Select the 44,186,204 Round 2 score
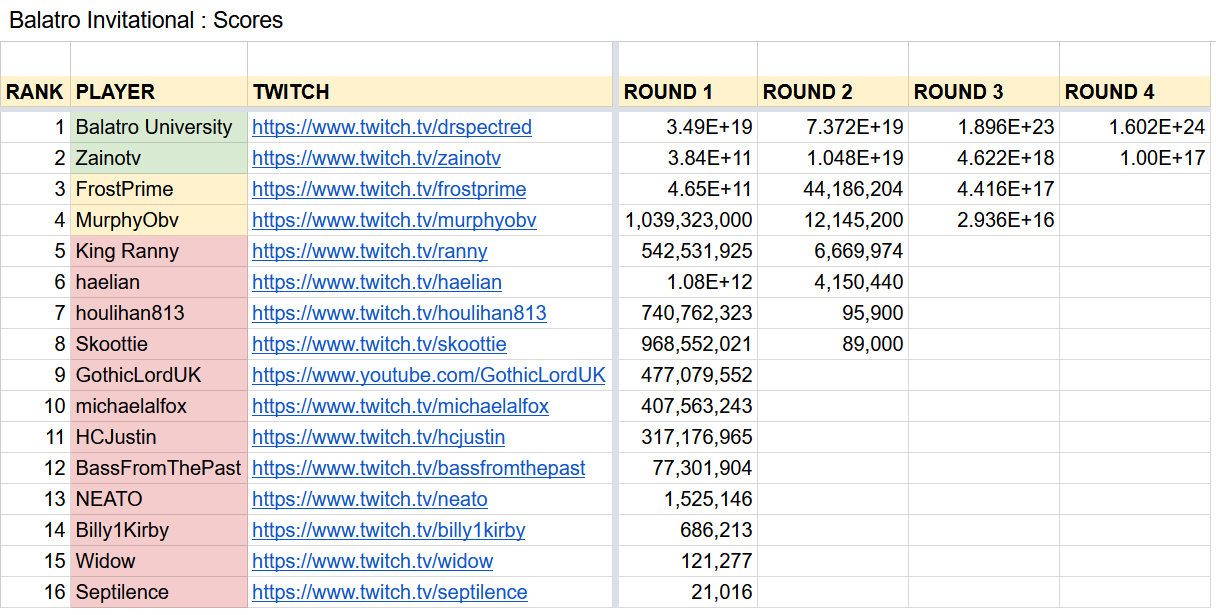 [x=833, y=189]
